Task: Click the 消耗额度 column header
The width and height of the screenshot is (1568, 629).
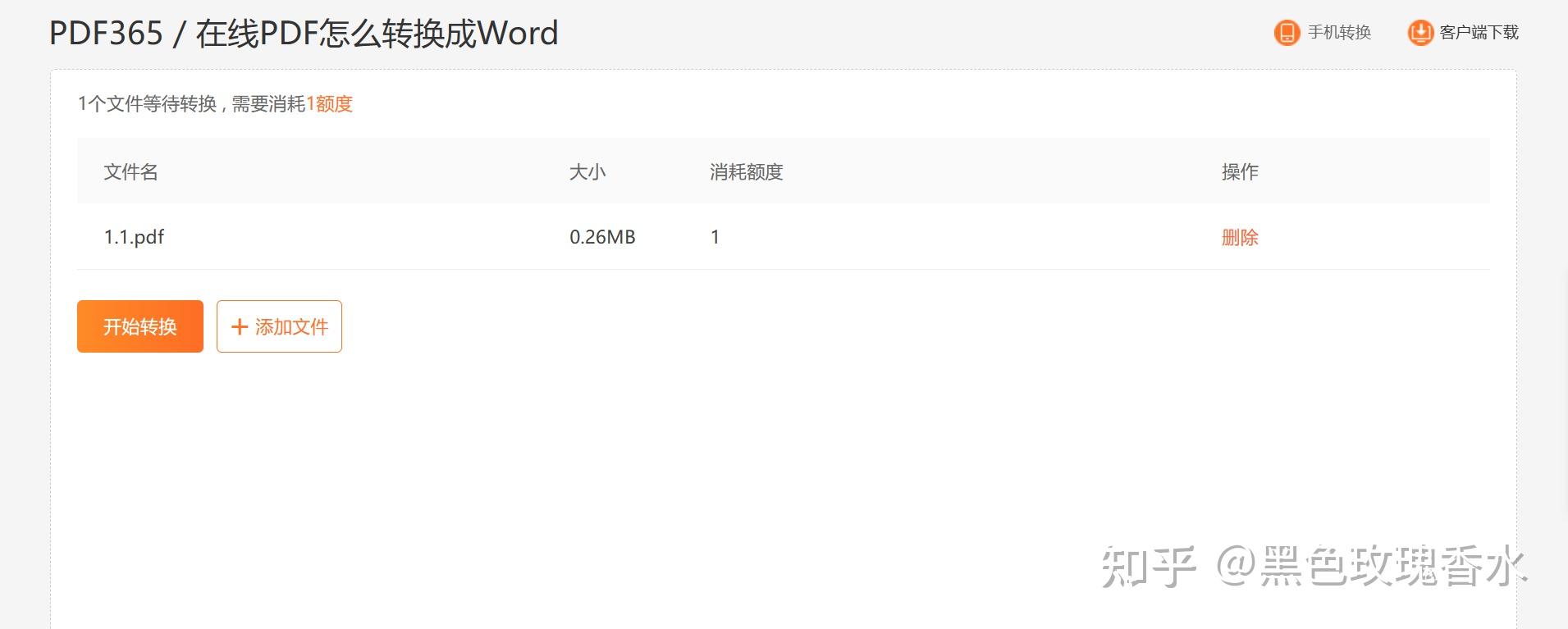Action: [747, 171]
